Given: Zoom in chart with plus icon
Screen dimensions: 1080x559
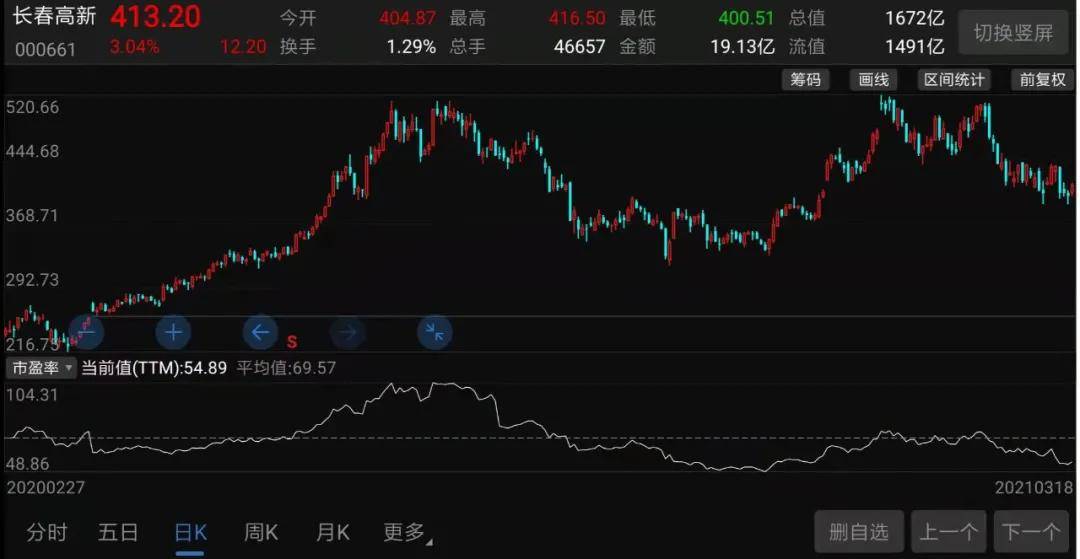Looking at the screenshot, I should pos(173,333).
